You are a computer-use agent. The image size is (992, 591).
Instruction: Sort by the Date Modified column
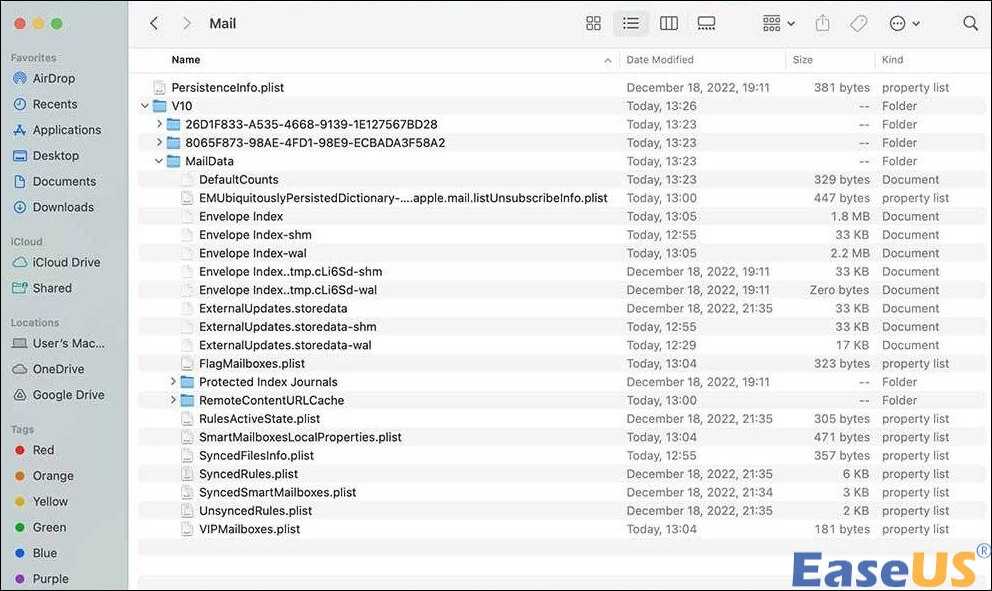click(660, 60)
